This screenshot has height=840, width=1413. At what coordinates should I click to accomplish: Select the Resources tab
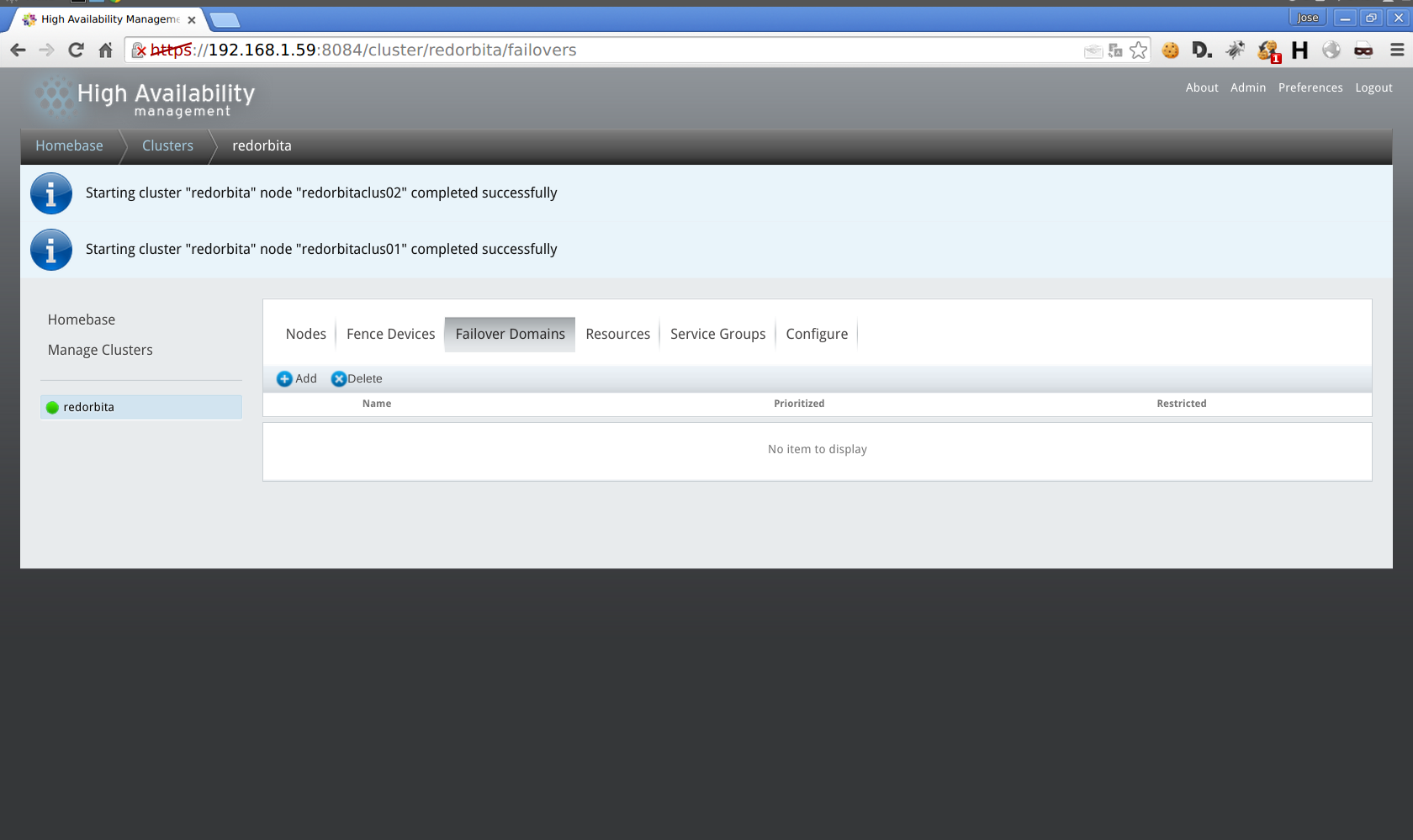tap(617, 334)
